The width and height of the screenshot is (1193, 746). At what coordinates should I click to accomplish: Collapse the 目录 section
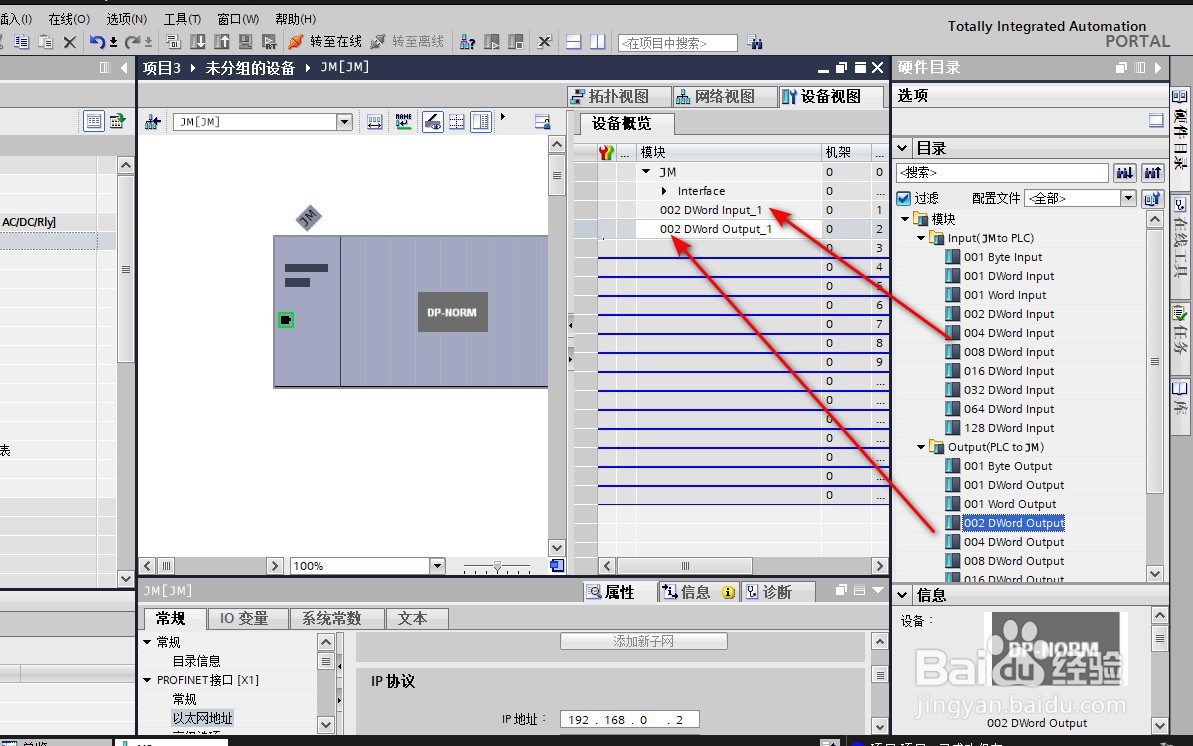(x=903, y=148)
